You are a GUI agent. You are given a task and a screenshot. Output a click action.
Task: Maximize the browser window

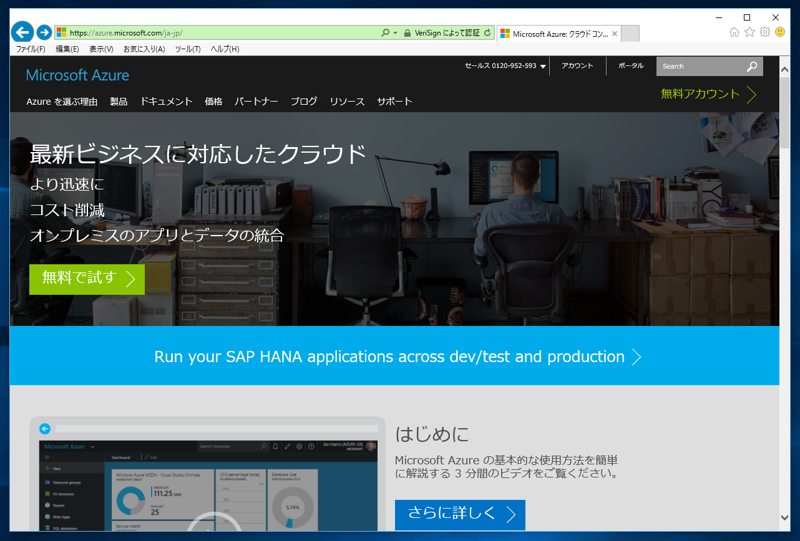pyautogui.click(x=747, y=17)
